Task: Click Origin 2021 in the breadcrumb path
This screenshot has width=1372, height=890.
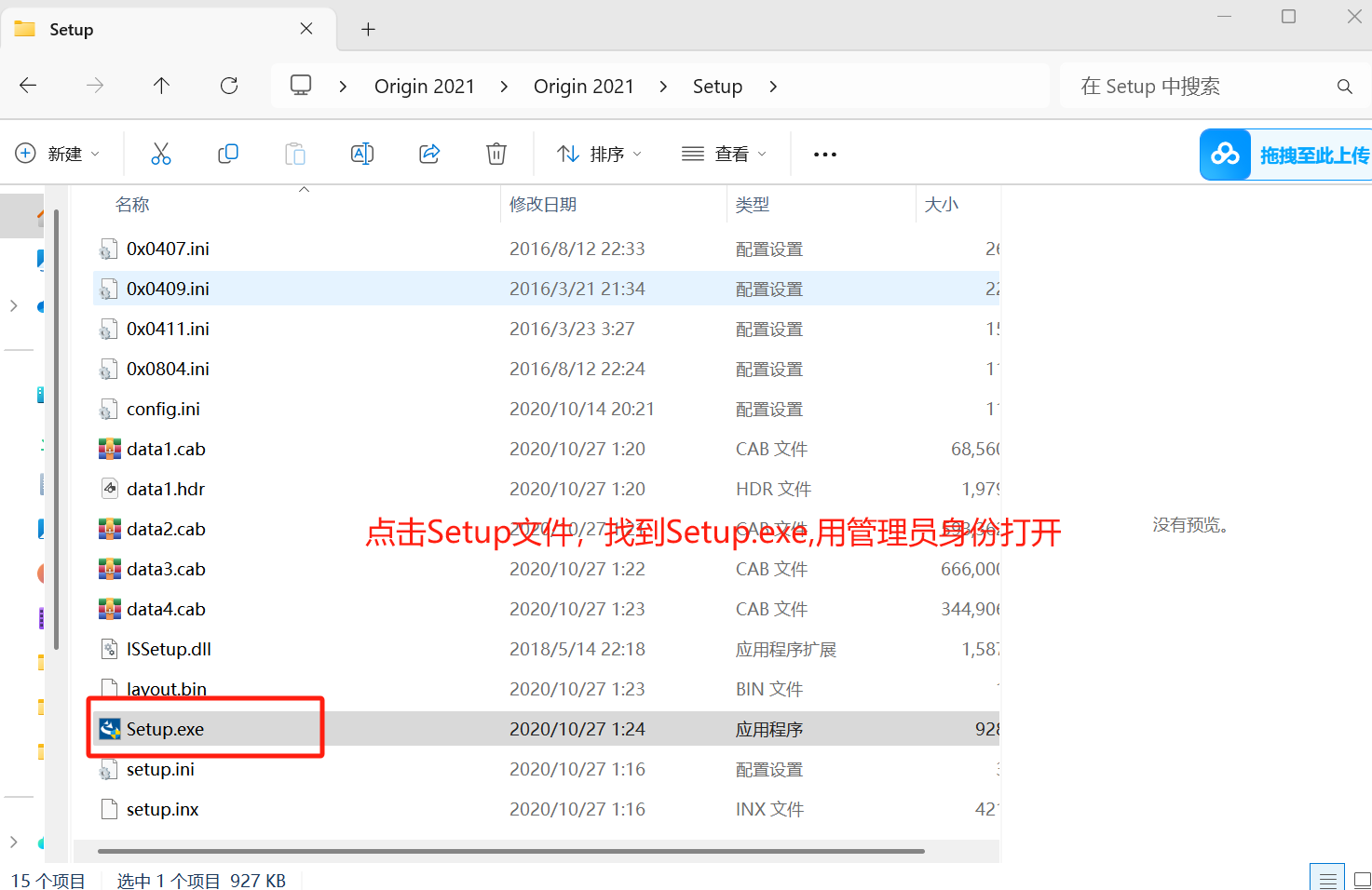Action: tap(424, 85)
